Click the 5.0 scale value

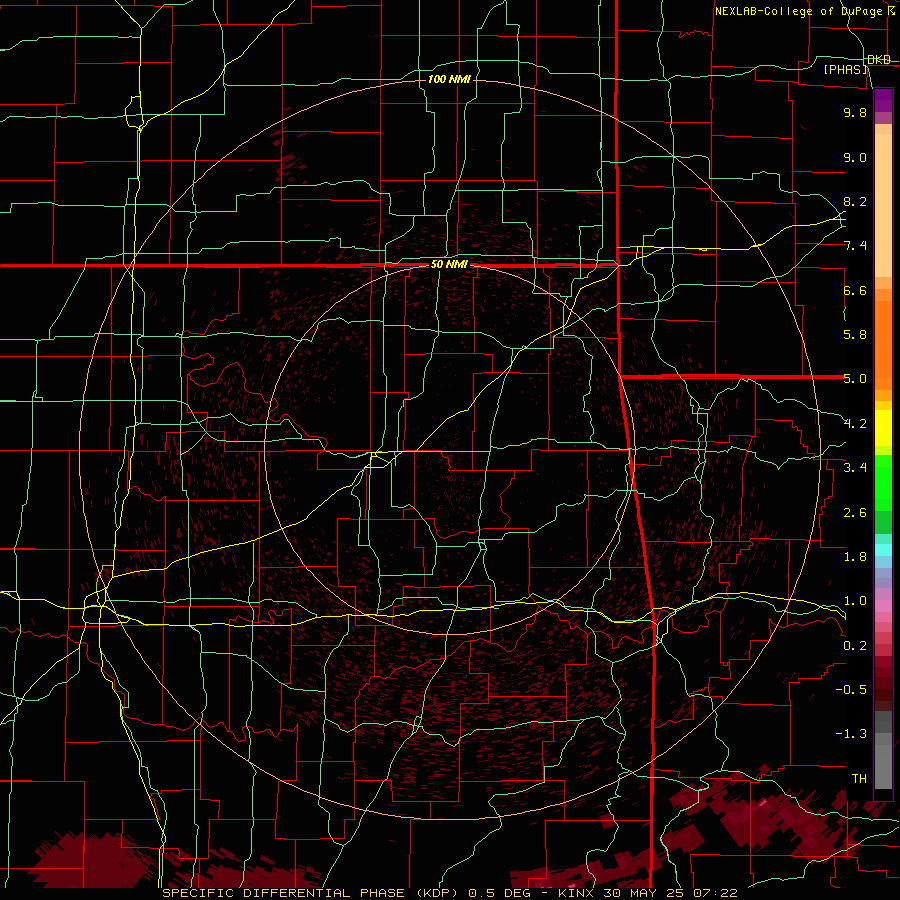point(855,379)
